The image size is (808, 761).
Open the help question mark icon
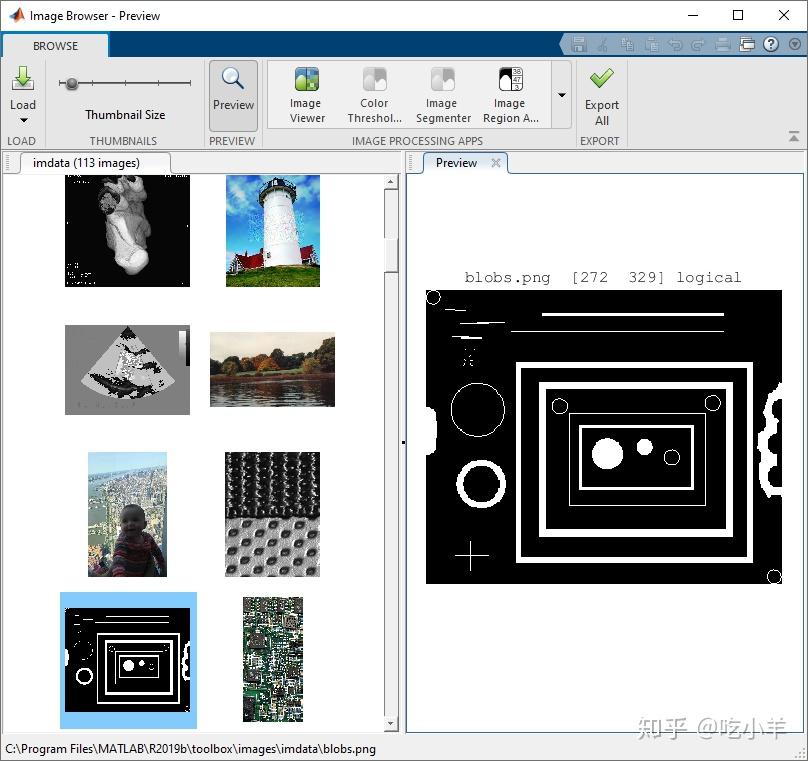(771, 45)
